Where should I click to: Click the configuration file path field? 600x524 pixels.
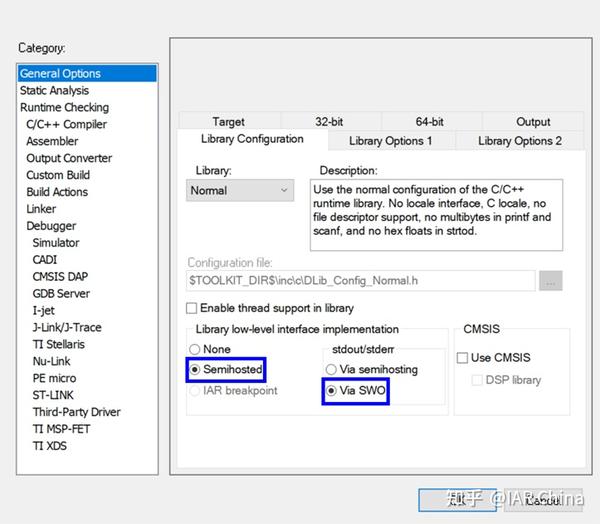coord(361,281)
